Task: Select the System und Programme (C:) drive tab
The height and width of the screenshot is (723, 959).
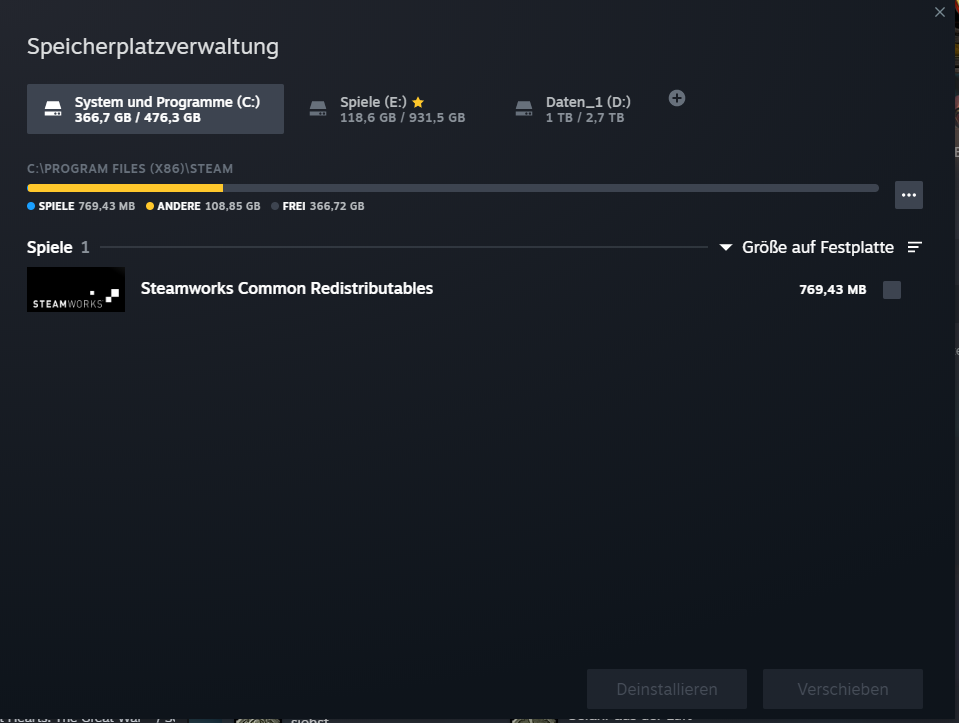Action: (155, 109)
